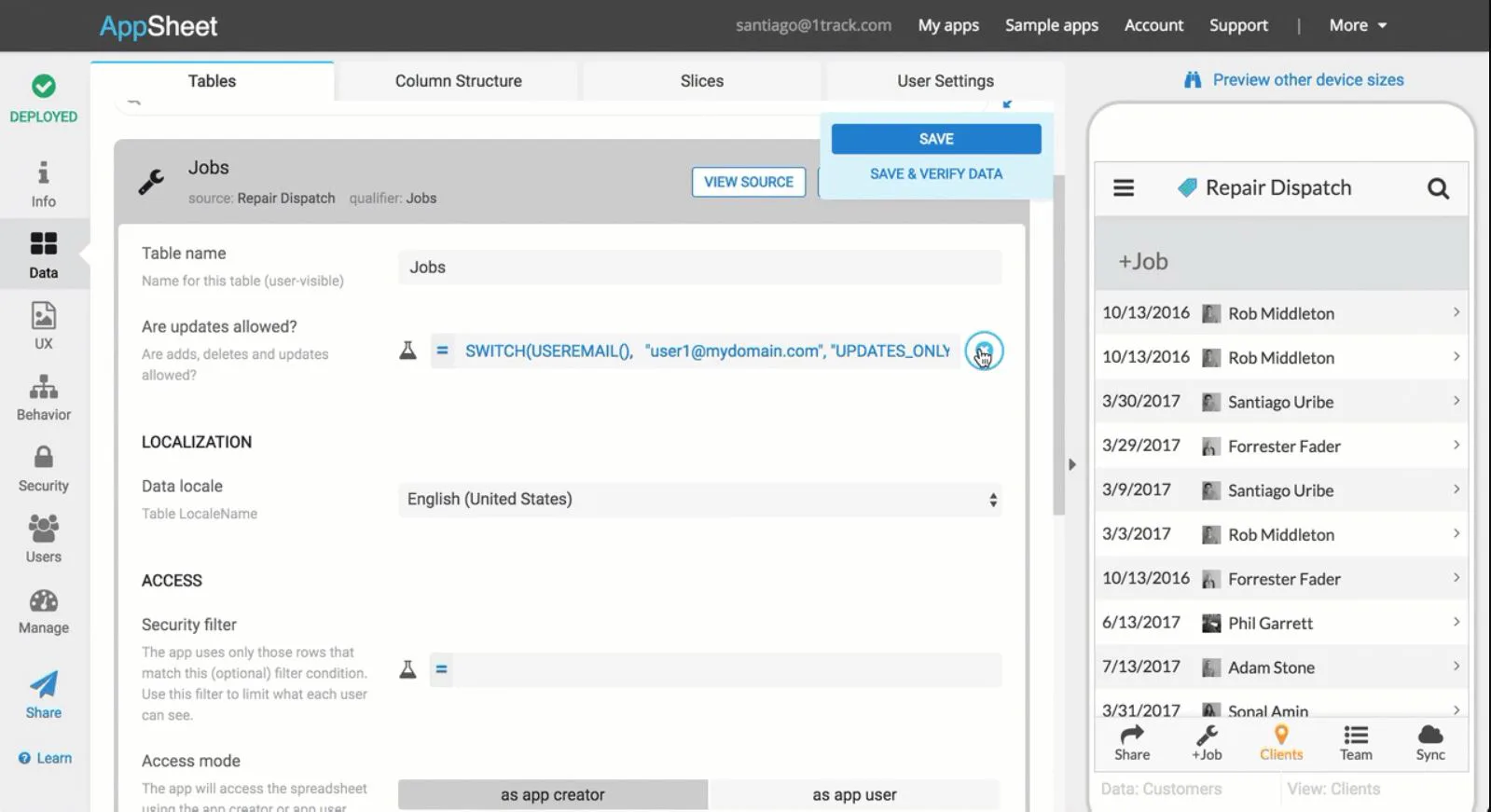
Task: Click the VIEW SOURCE button
Action: pos(749,182)
